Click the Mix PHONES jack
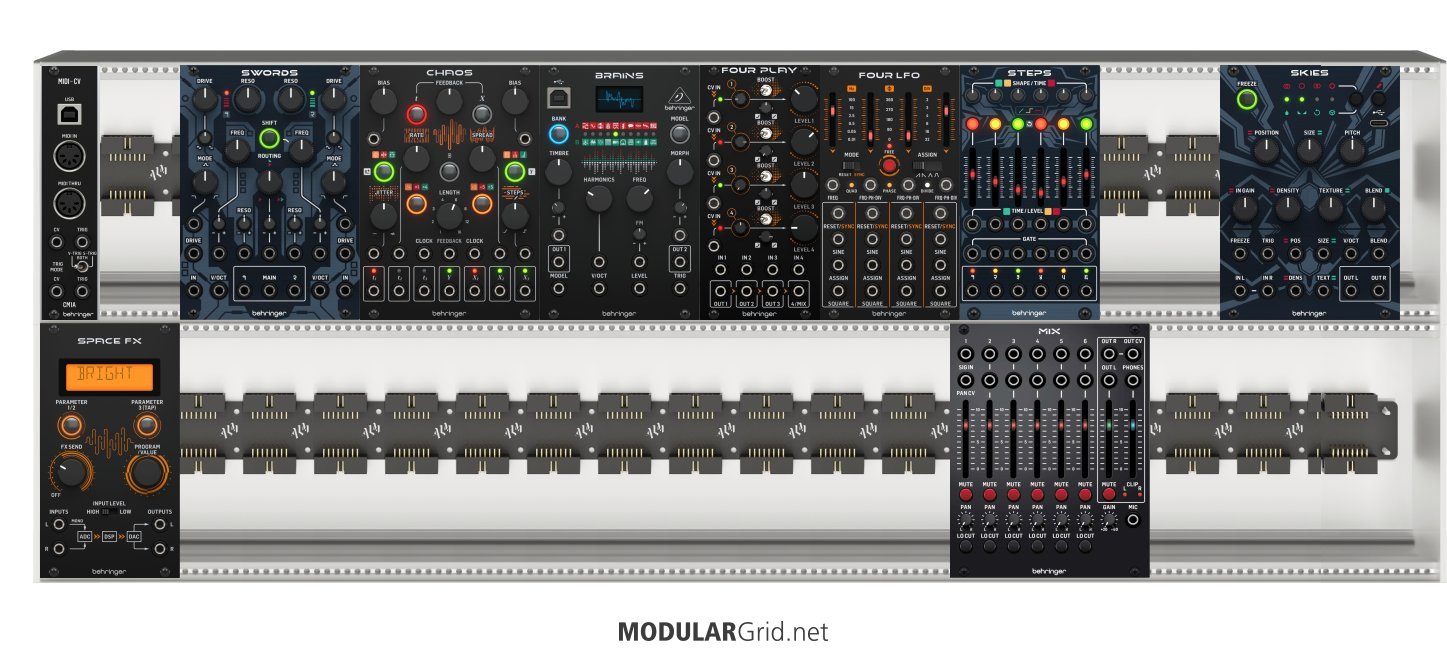Image resolution: width=1447 pixels, height=653 pixels. [x=1133, y=380]
